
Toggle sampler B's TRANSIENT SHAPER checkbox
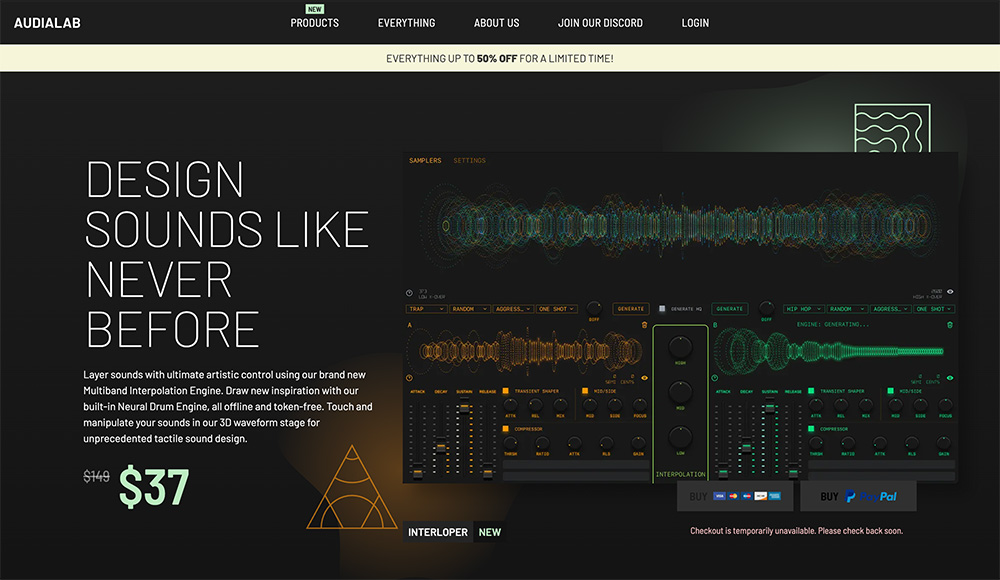[811, 390]
